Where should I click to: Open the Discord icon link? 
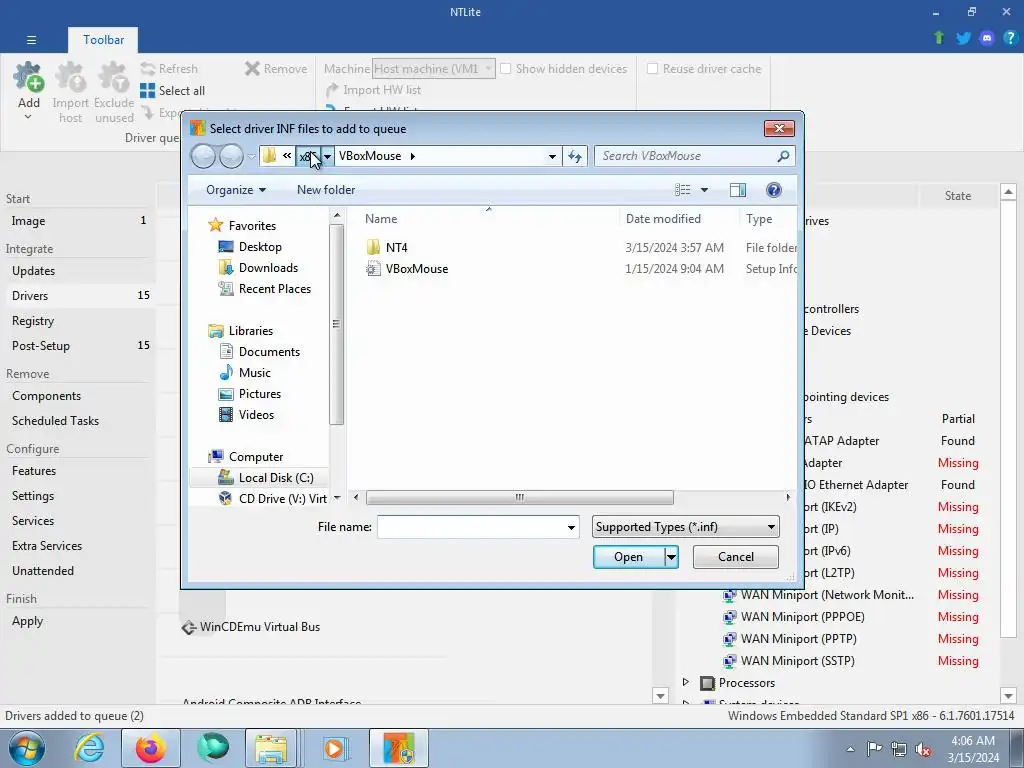[x=987, y=38]
